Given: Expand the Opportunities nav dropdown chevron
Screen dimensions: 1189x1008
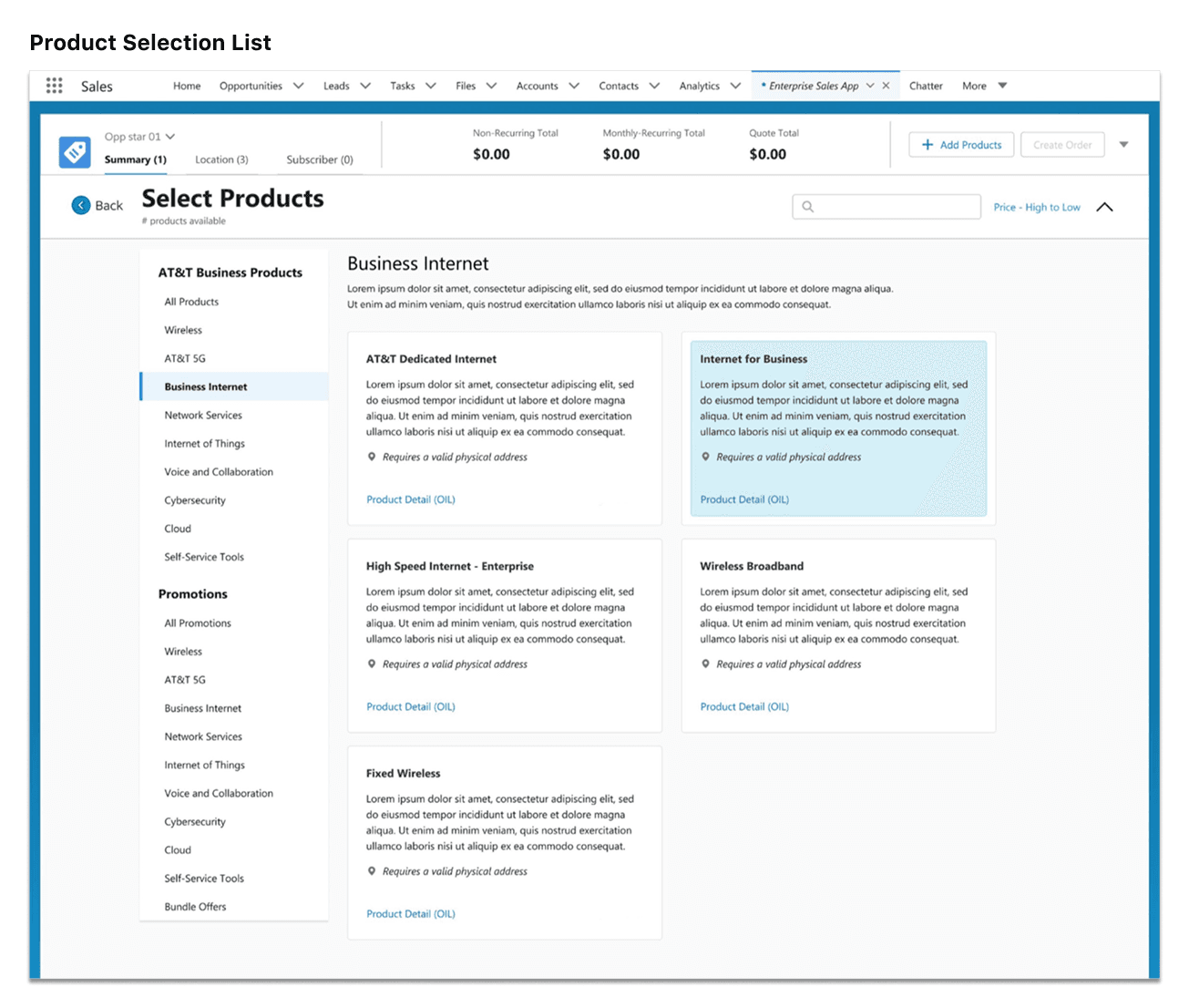Looking at the screenshot, I should click(298, 86).
